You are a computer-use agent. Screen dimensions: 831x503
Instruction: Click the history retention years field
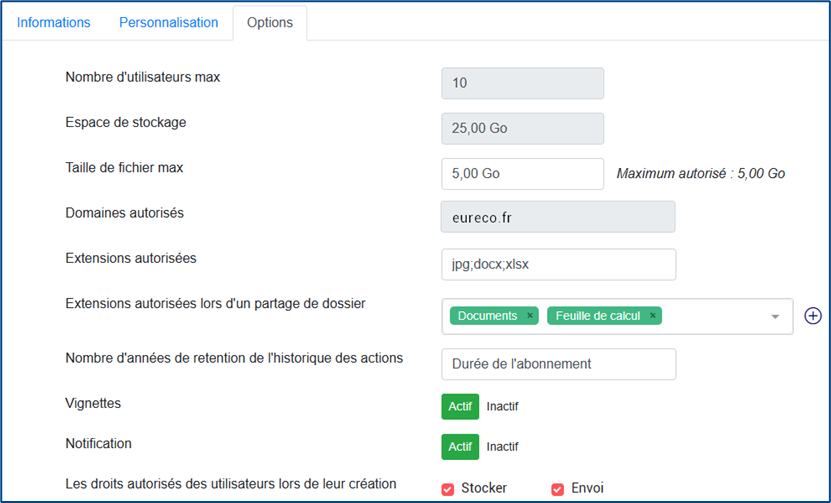tap(559, 364)
